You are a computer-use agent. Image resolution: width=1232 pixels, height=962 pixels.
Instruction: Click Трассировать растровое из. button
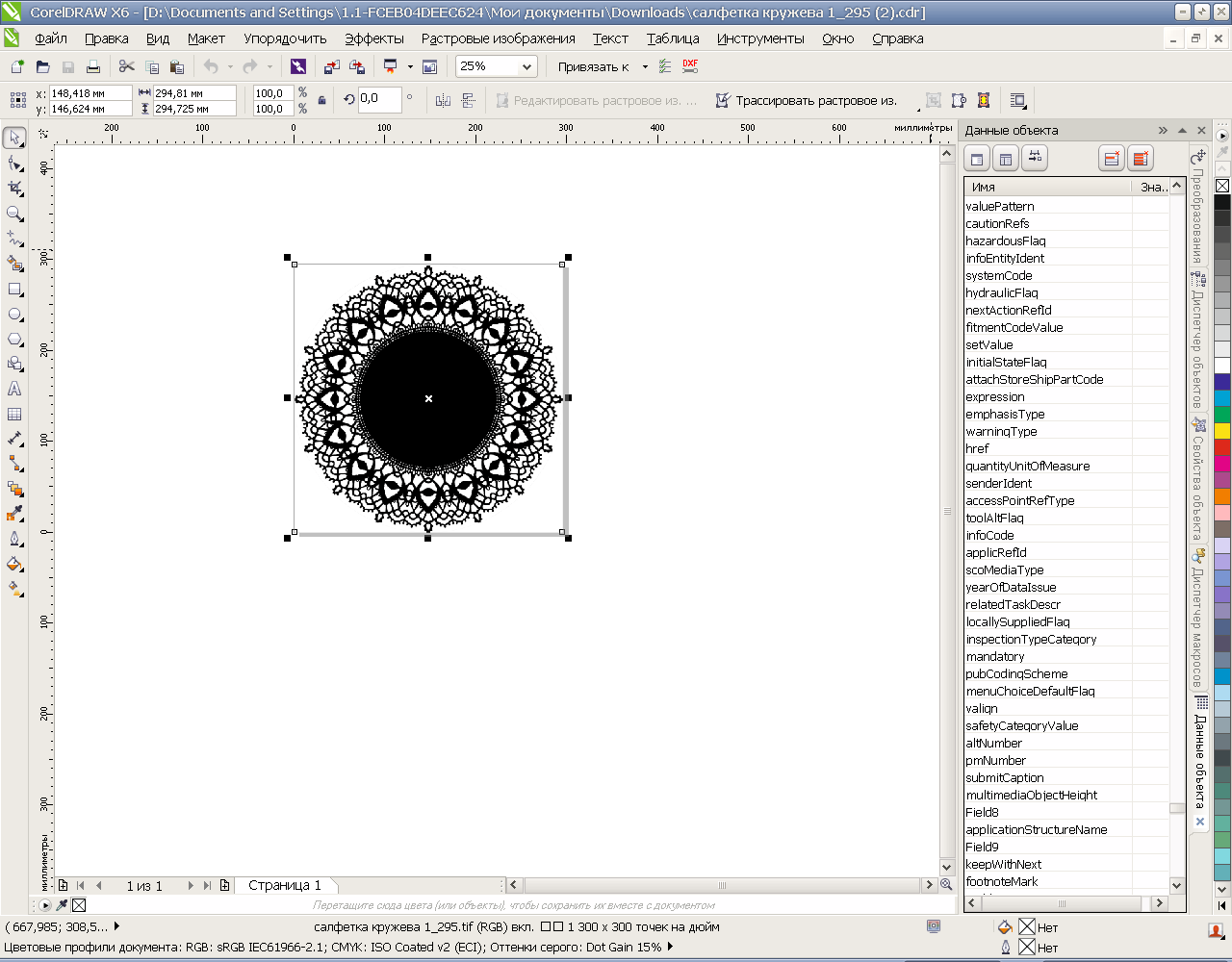[806, 100]
